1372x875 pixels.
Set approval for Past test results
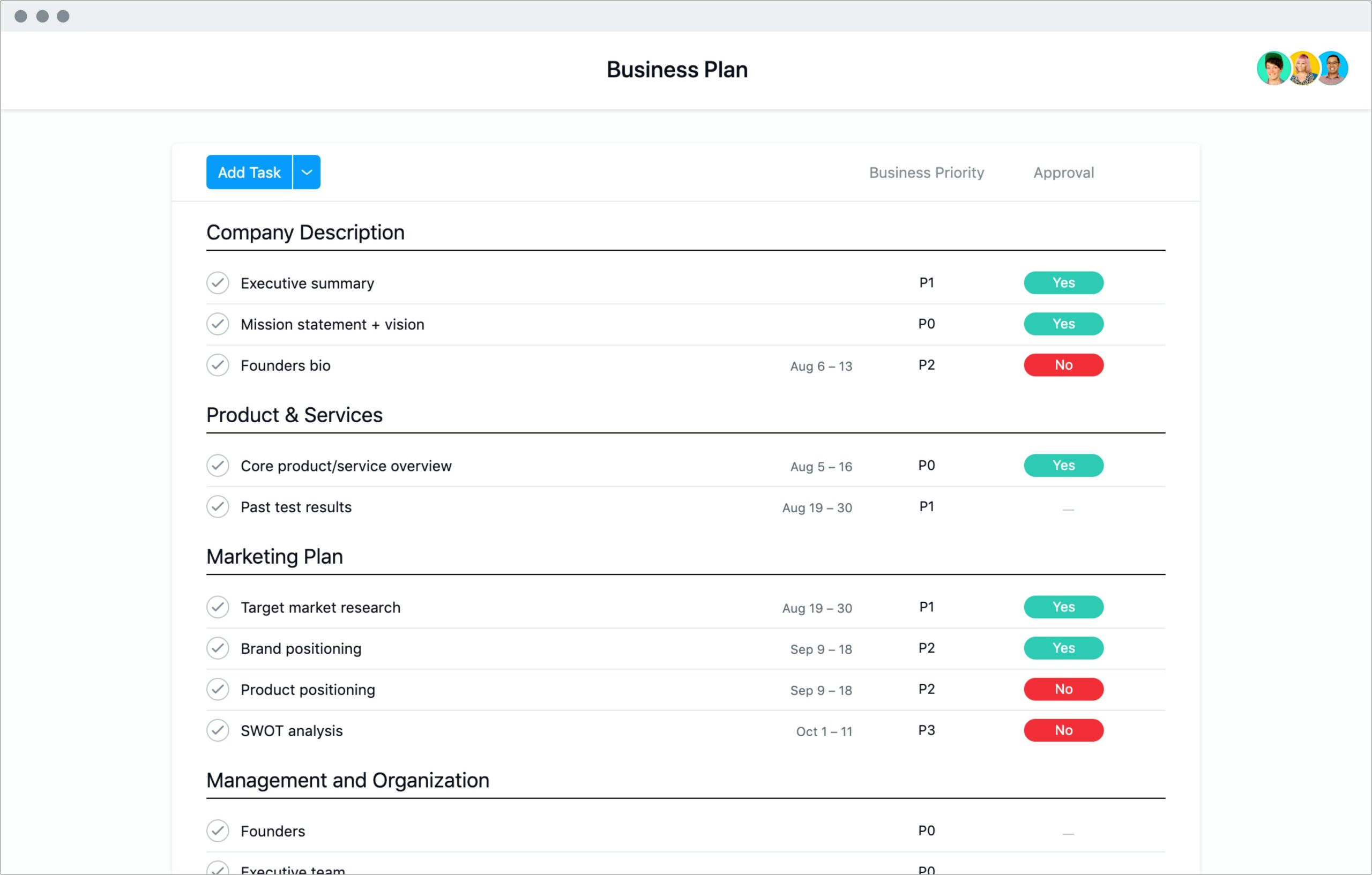click(1068, 509)
